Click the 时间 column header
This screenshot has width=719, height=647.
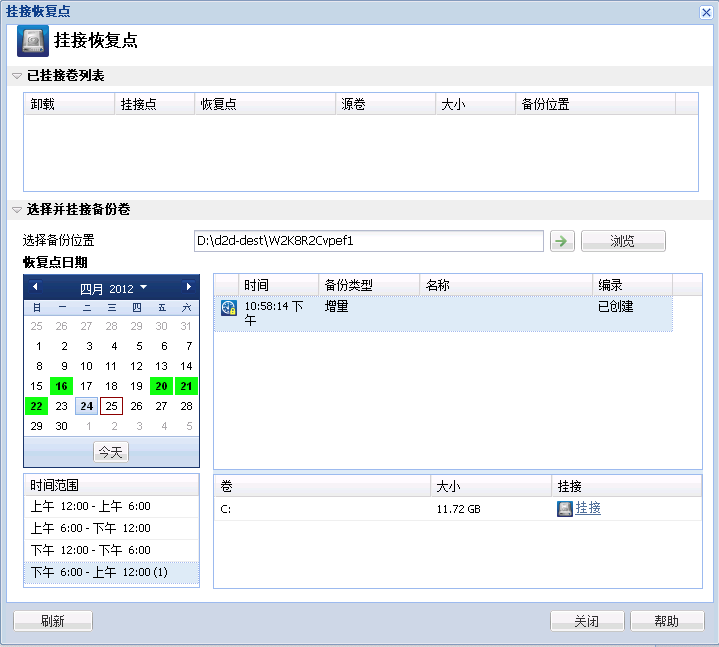point(278,285)
